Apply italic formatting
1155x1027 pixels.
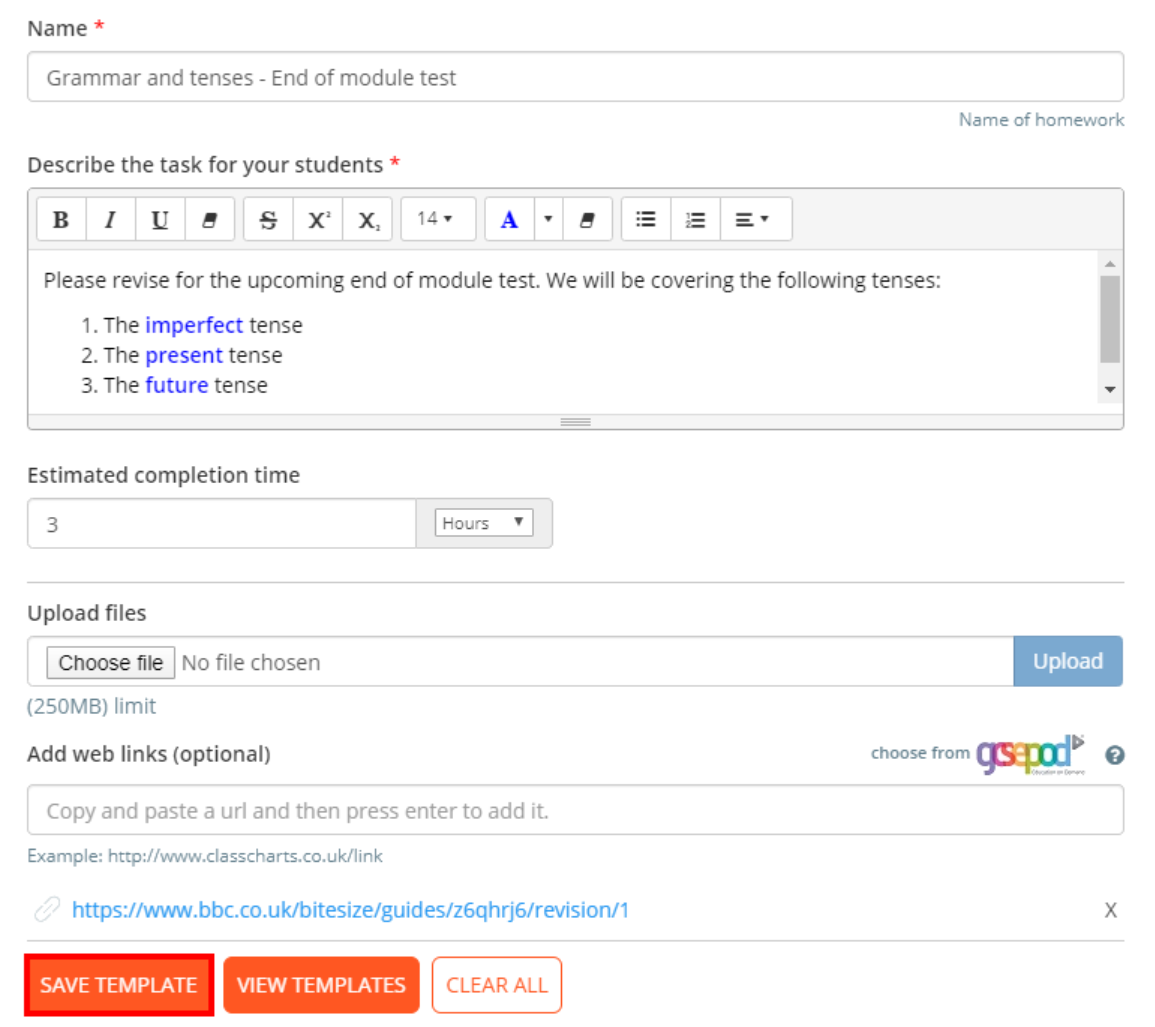click(x=110, y=219)
